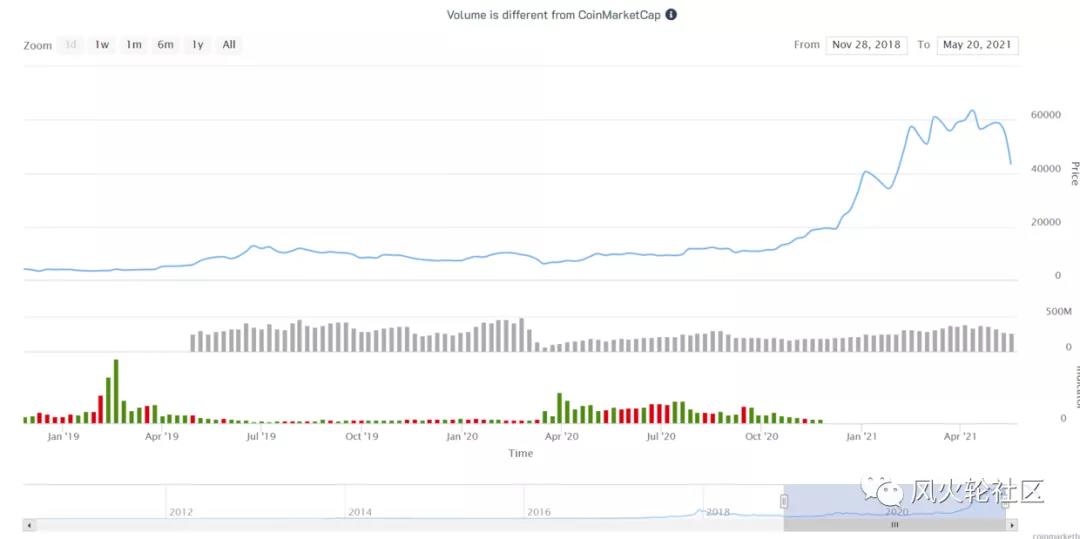Click the 20000 price axis label
Viewport: 1080px width, 539px height.
tap(1046, 222)
